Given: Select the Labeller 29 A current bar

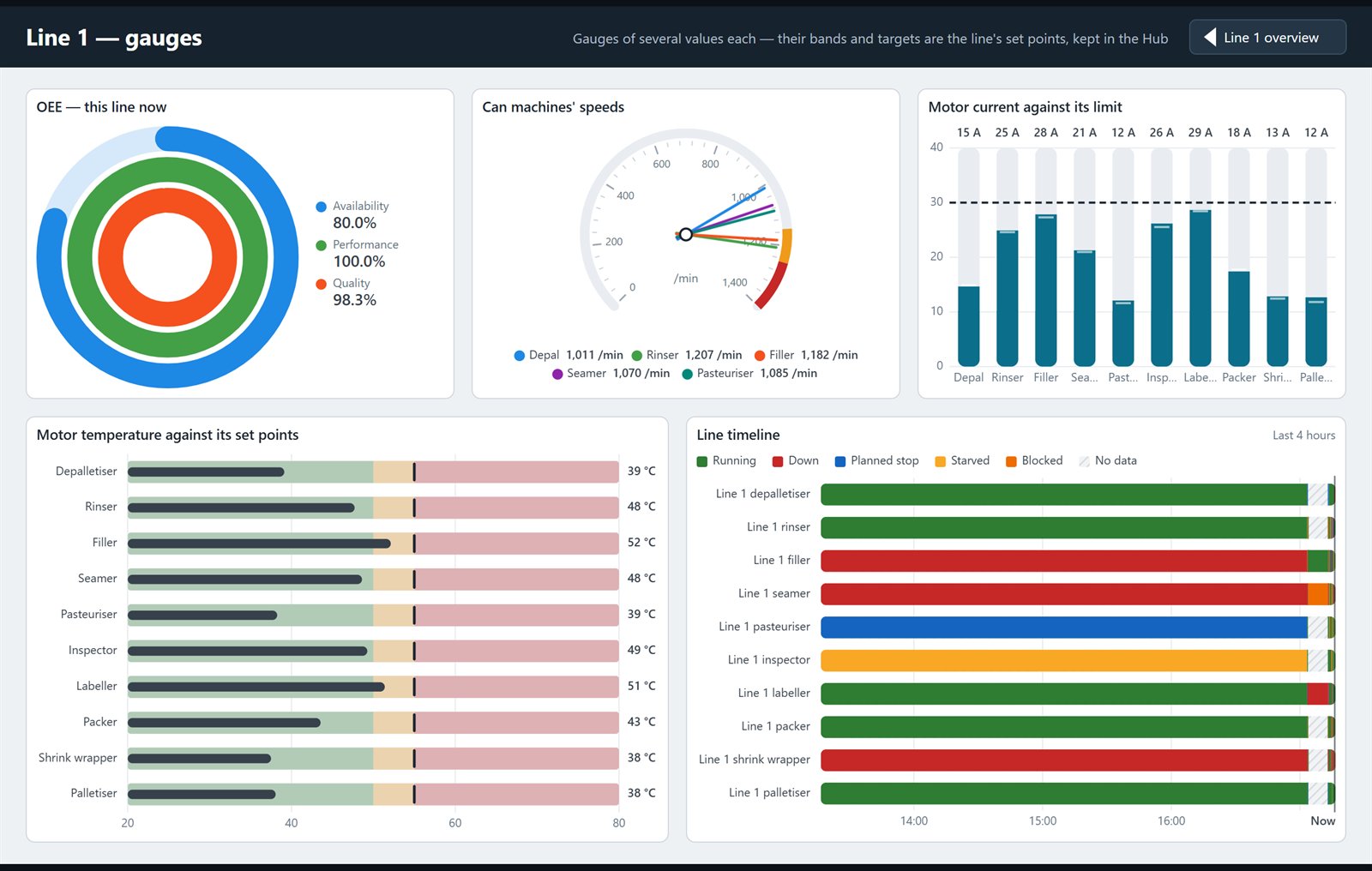Looking at the screenshot, I should (1200, 288).
